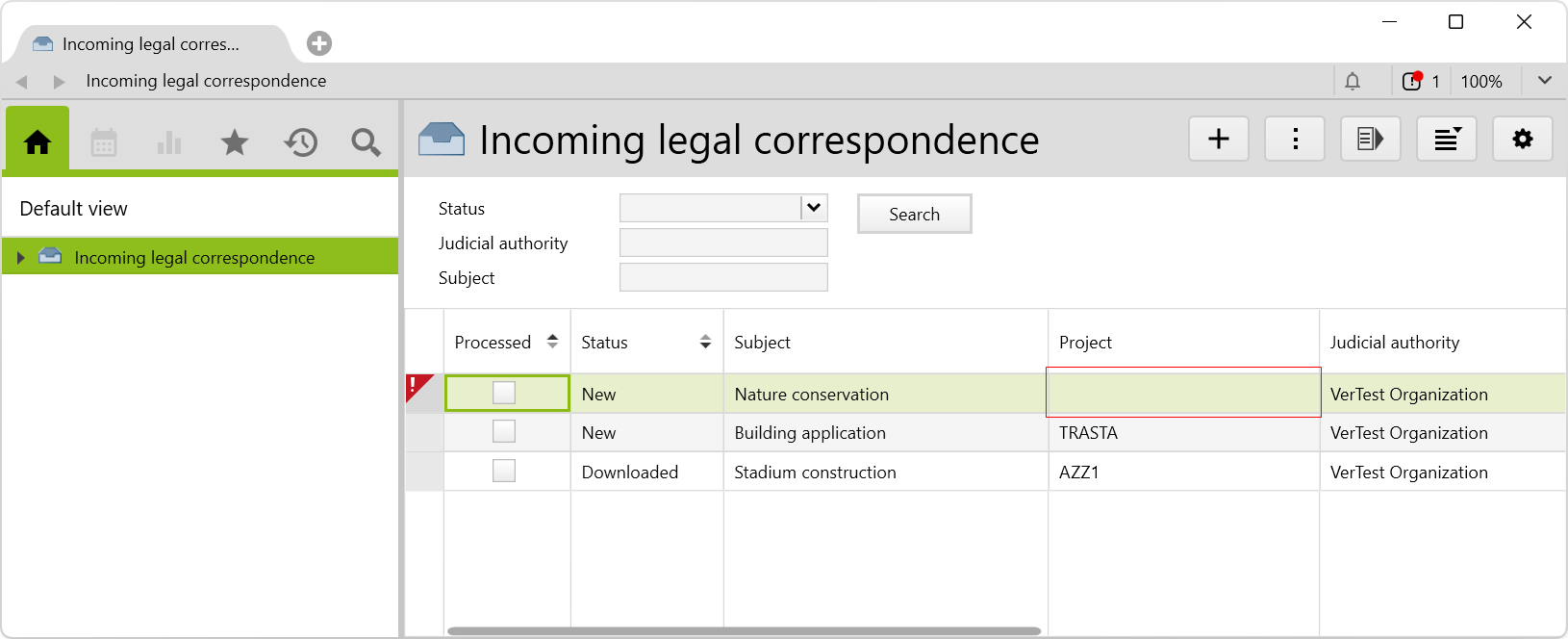Open the history clock icon

point(300,143)
